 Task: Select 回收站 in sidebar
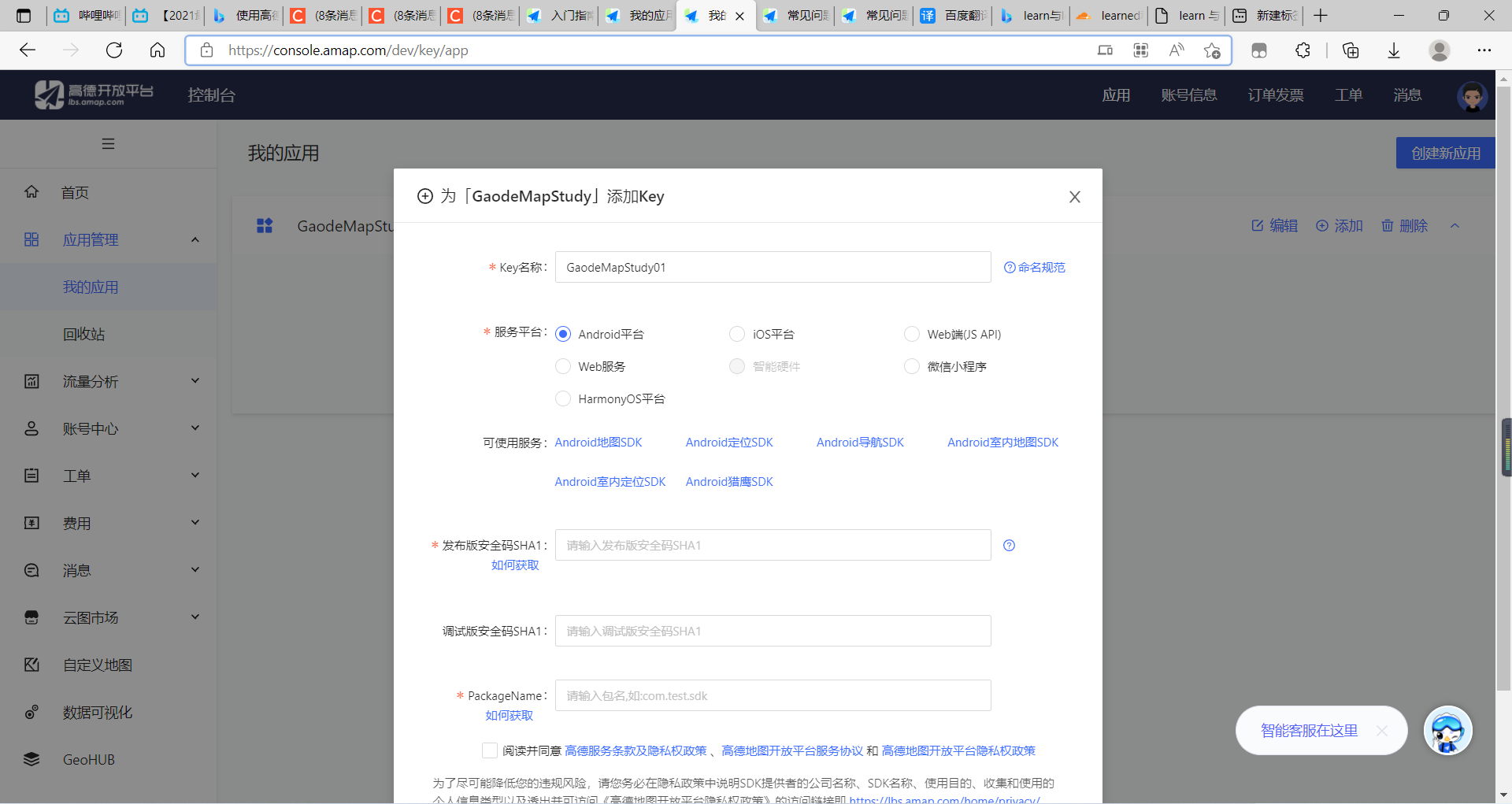84,334
